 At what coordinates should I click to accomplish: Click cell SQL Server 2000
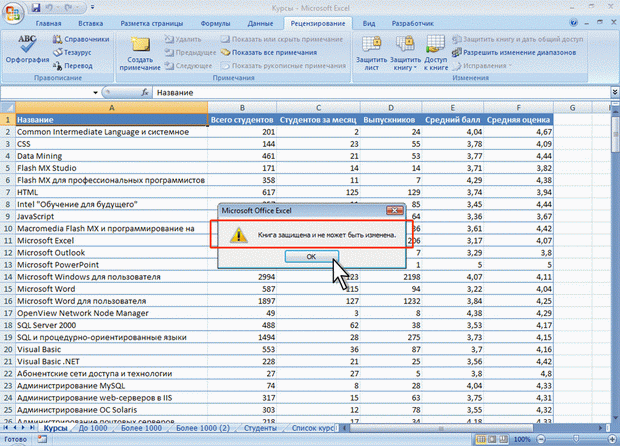[x=112, y=325]
